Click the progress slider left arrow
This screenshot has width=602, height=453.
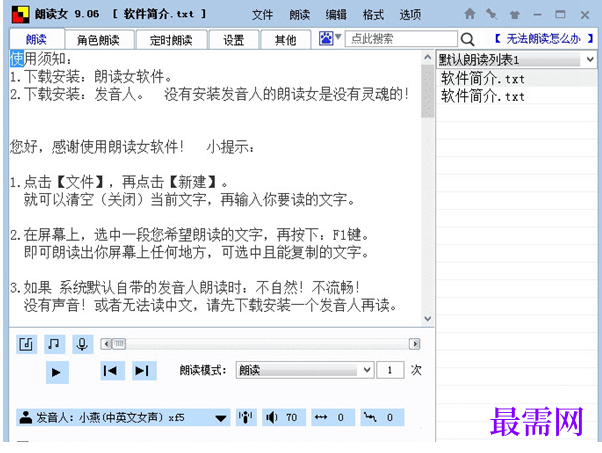106,344
